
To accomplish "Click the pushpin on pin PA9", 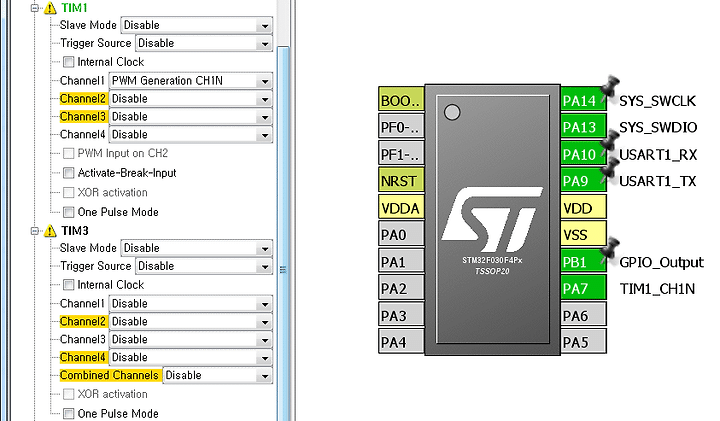I will pyautogui.click(x=610, y=168).
